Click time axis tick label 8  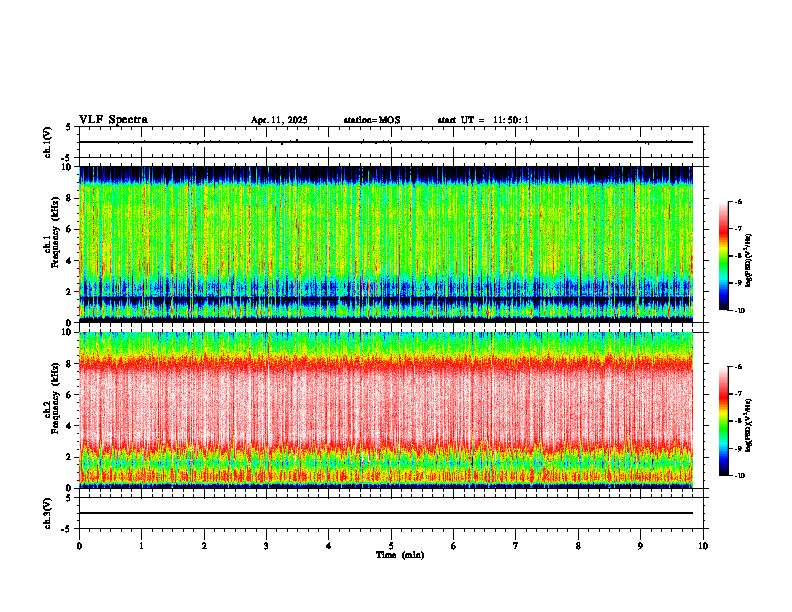coord(578,546)
